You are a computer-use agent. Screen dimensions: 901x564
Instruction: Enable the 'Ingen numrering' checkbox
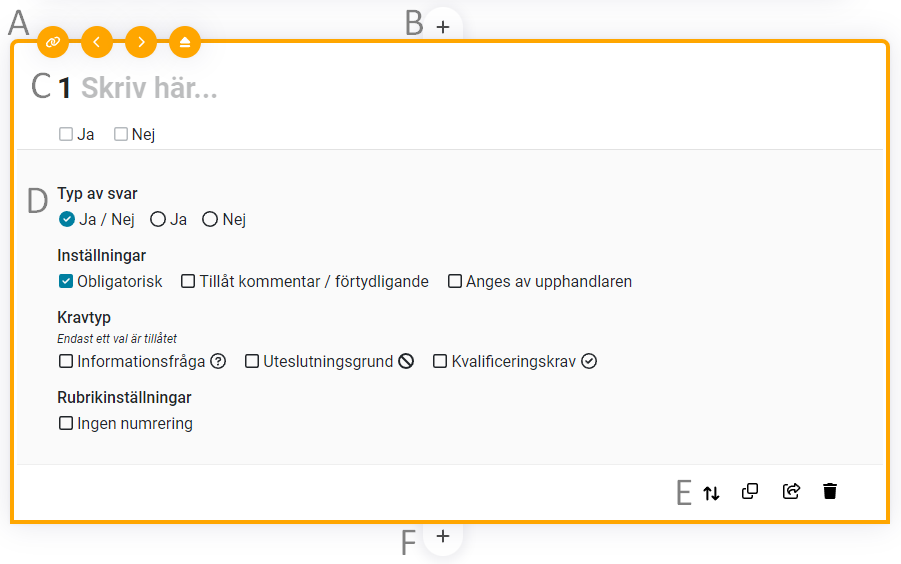tap(66, 423)
